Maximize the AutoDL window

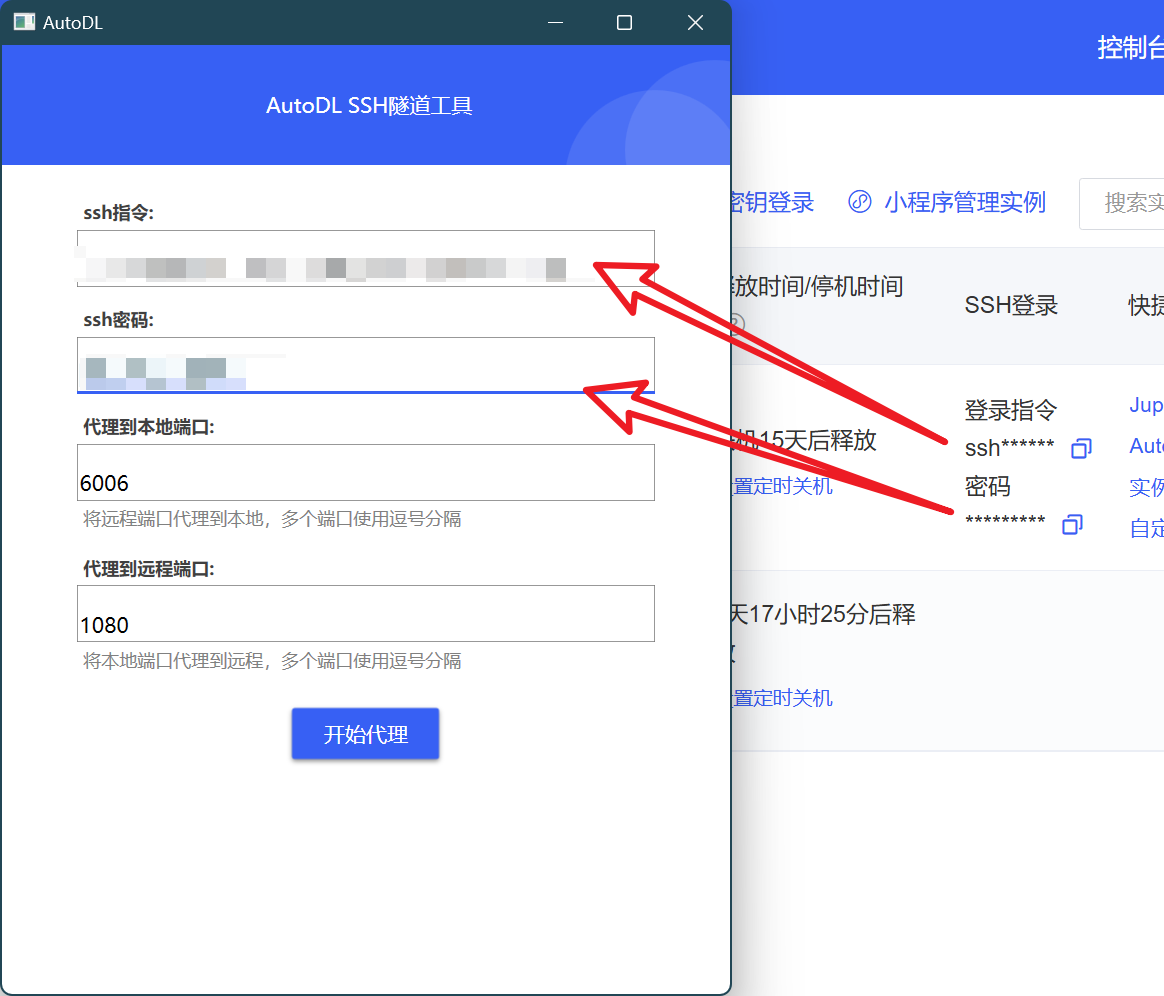pyautogui.click(x=624, y=23)
